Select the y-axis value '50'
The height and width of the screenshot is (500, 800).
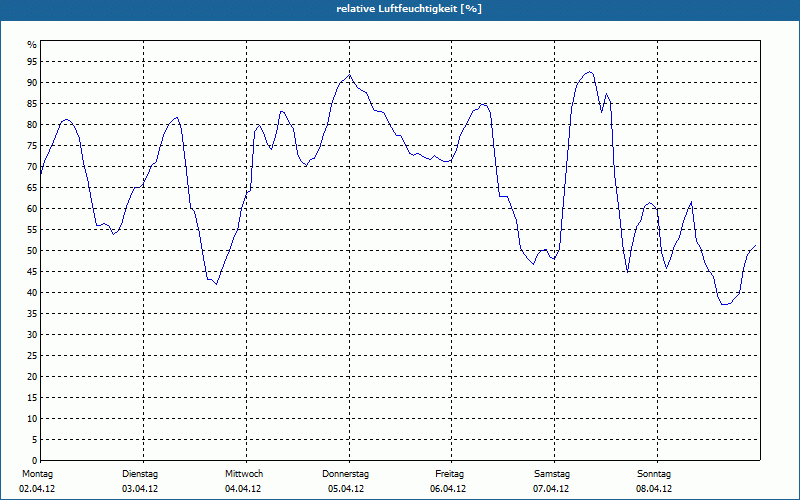[x=32, y=251]
